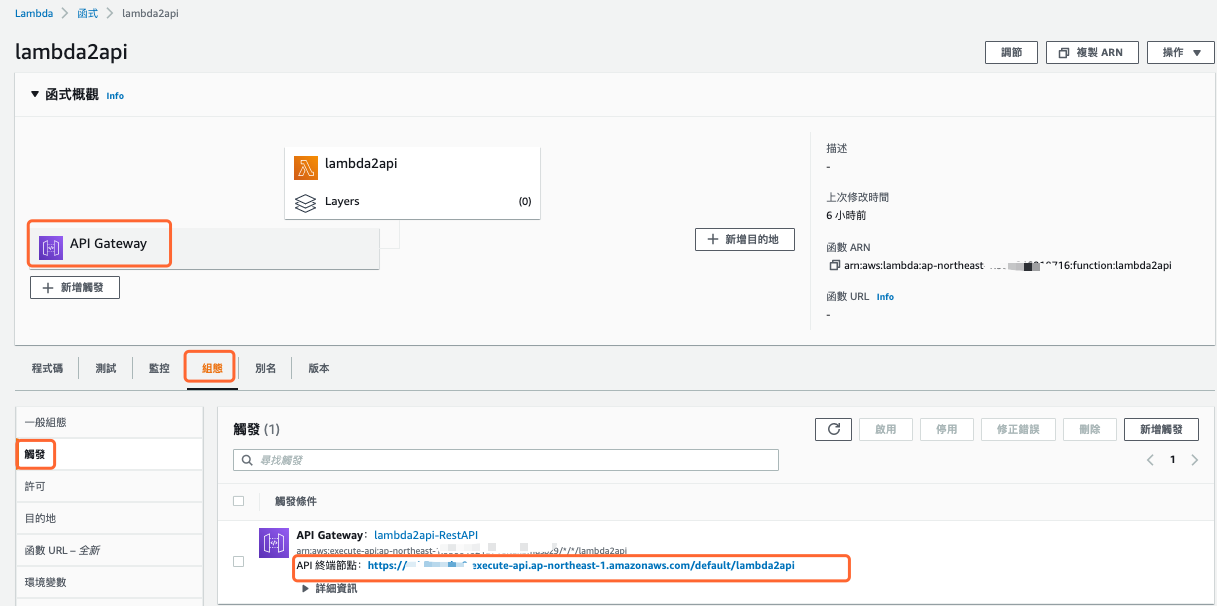This screenshot has width=1217, height=606.
Task: Click the 調節 button
Action: 1011,52
